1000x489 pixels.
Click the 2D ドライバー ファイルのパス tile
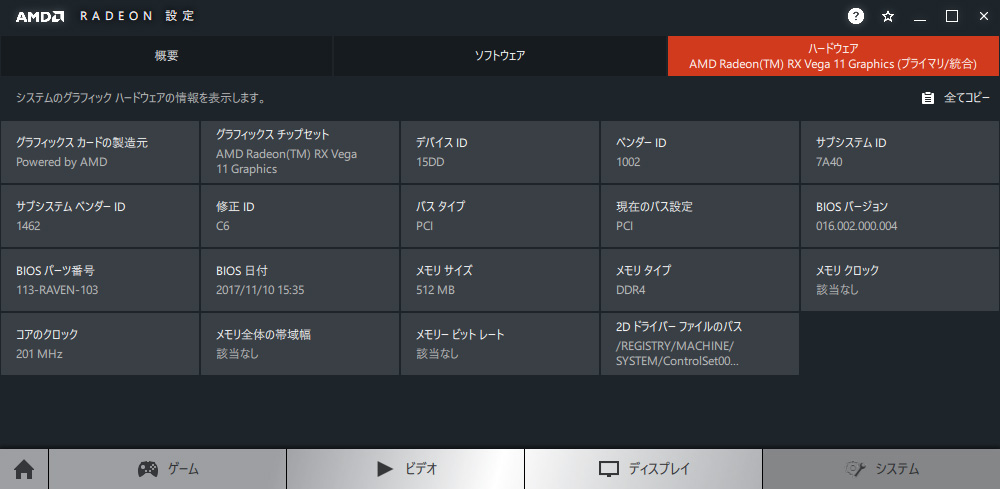point(700,344)
